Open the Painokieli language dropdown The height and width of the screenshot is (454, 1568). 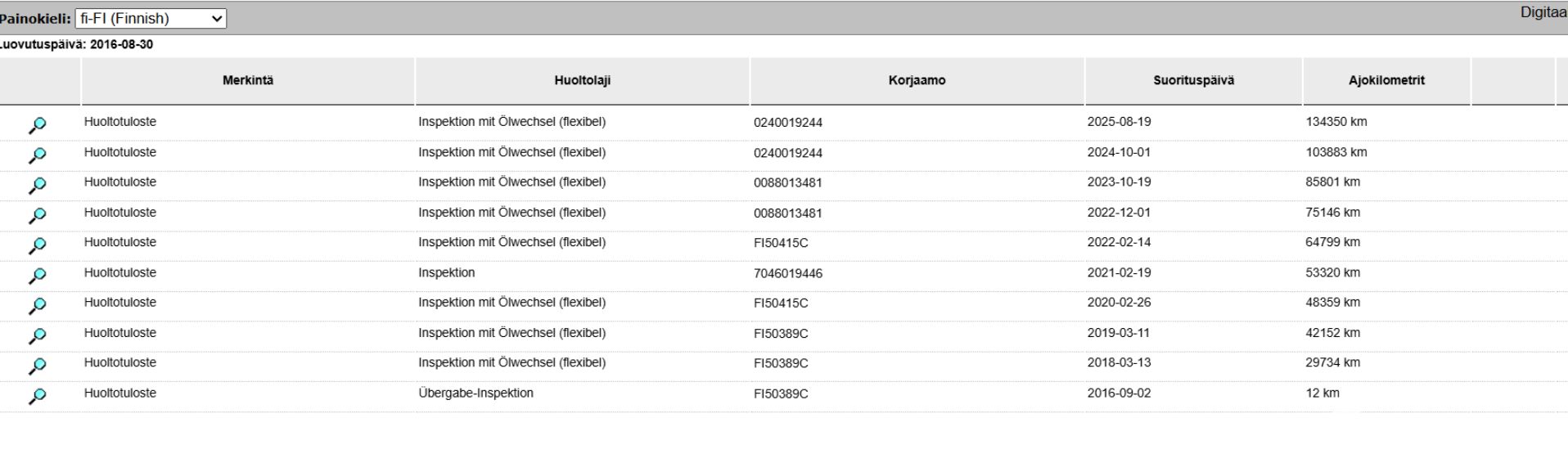point(151,19)
